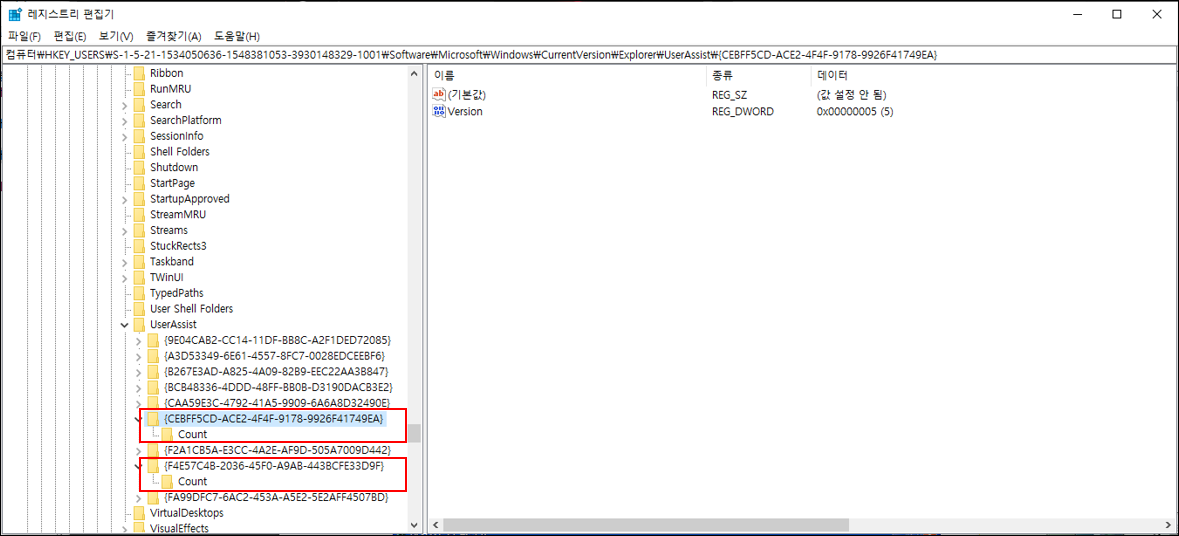The image size is (1179, 536).
Task: Click the Taskband folder icon
Action: click(x=139, y=262)
